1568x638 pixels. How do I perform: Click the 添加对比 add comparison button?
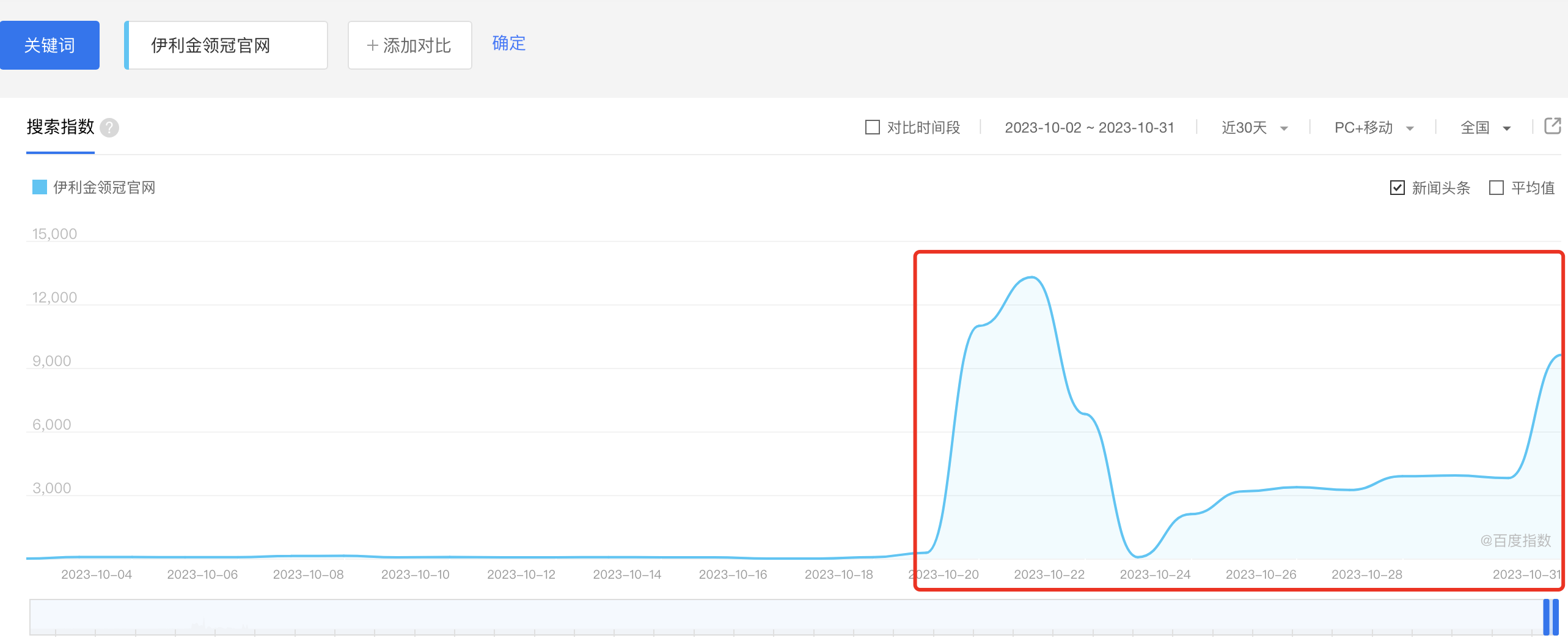[x=409, y=45]
